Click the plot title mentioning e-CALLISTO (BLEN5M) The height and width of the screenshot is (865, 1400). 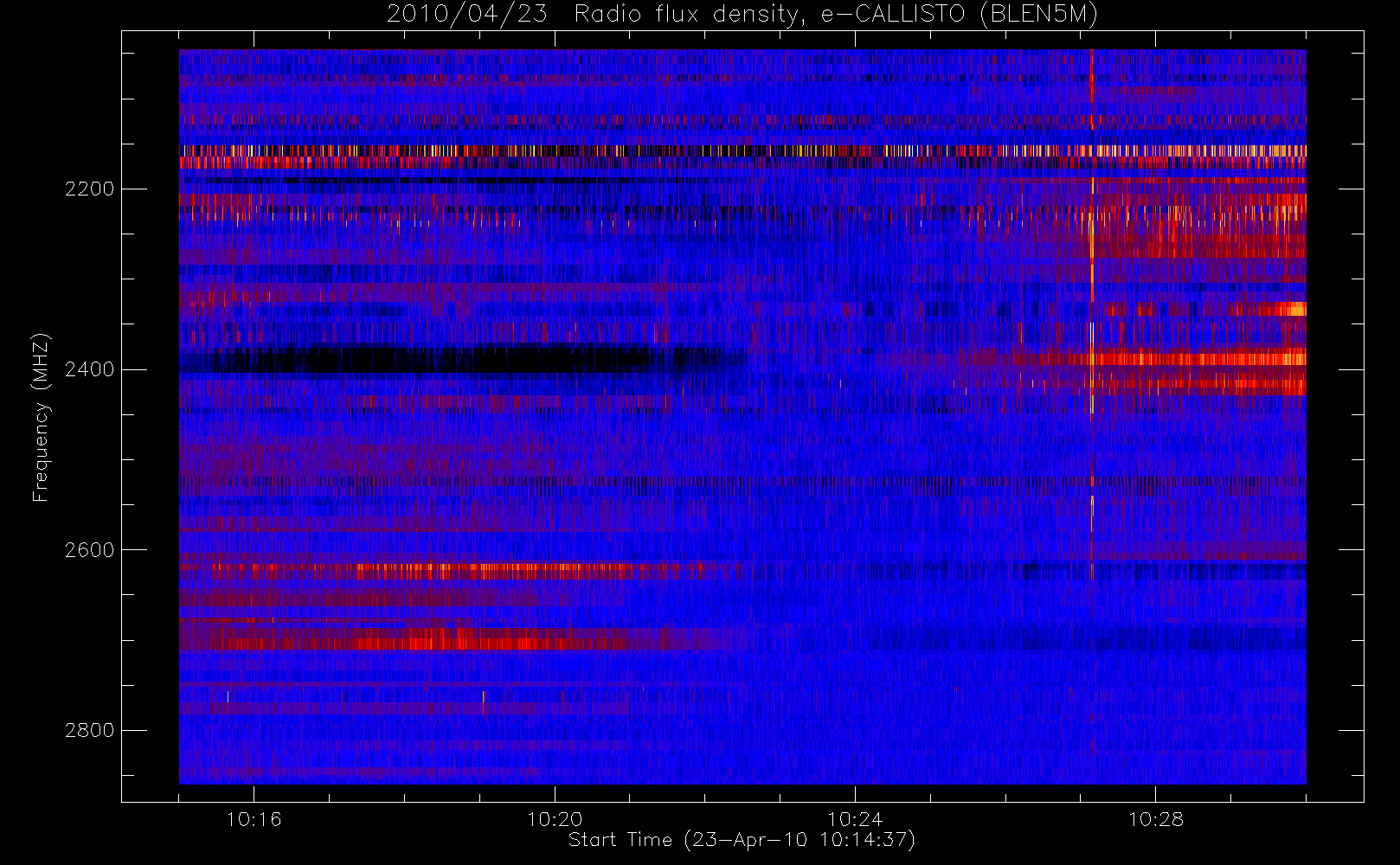coord(742,15)
